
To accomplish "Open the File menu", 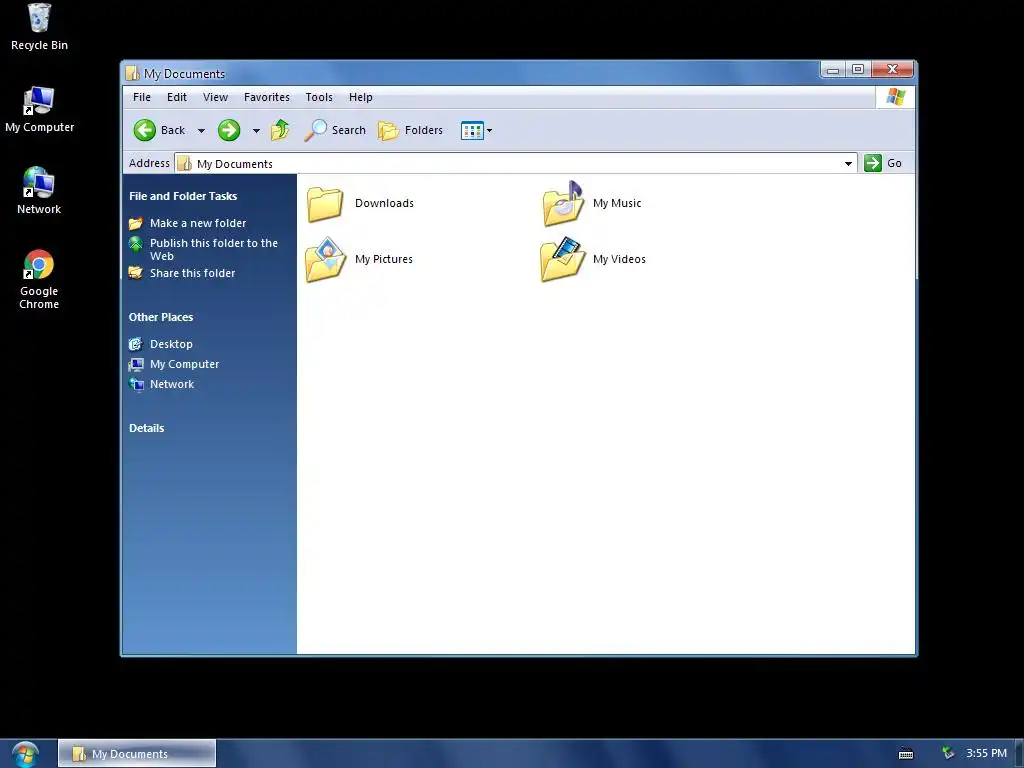I will [142, 97].
